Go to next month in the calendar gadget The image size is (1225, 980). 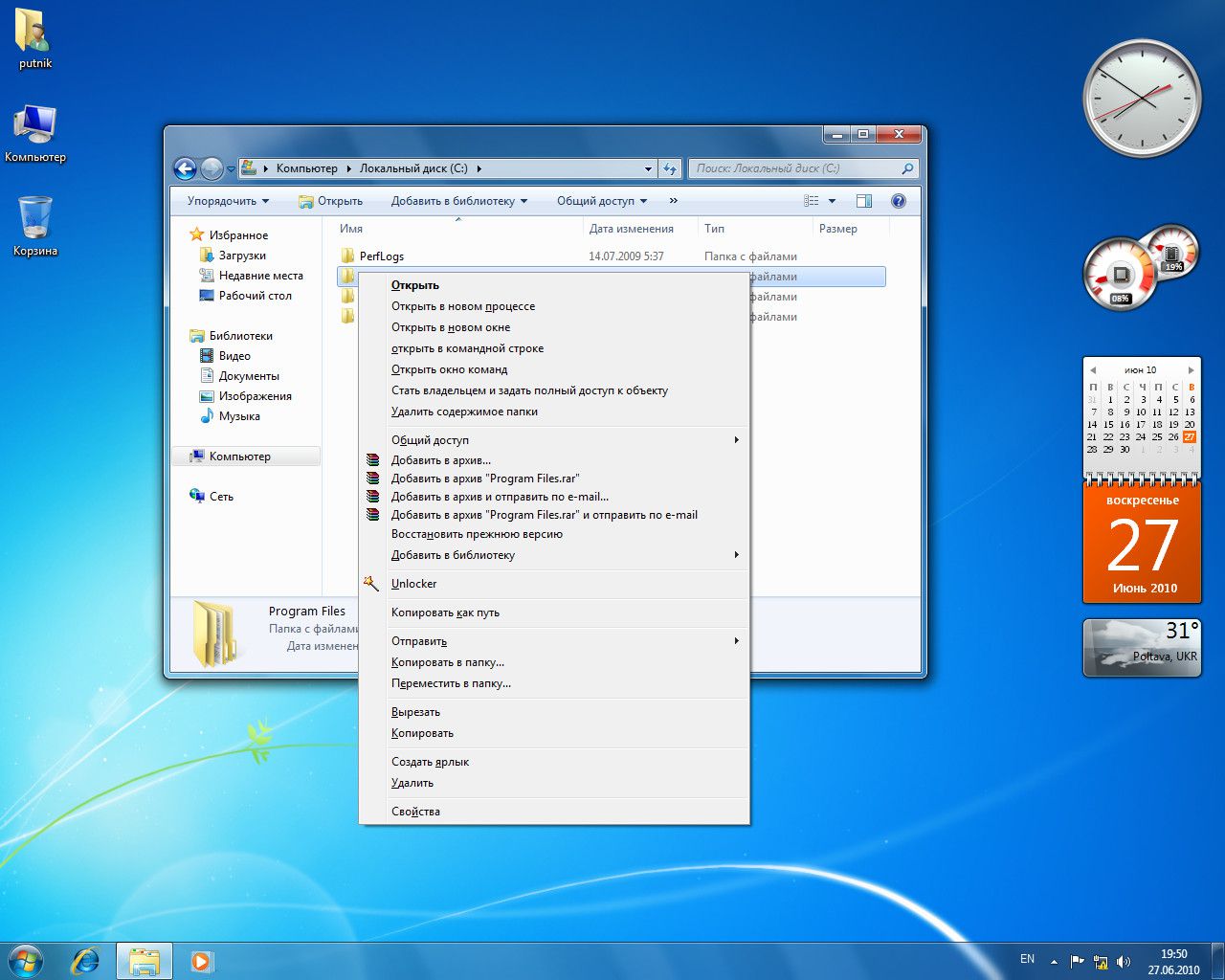tap(1191, 369)
